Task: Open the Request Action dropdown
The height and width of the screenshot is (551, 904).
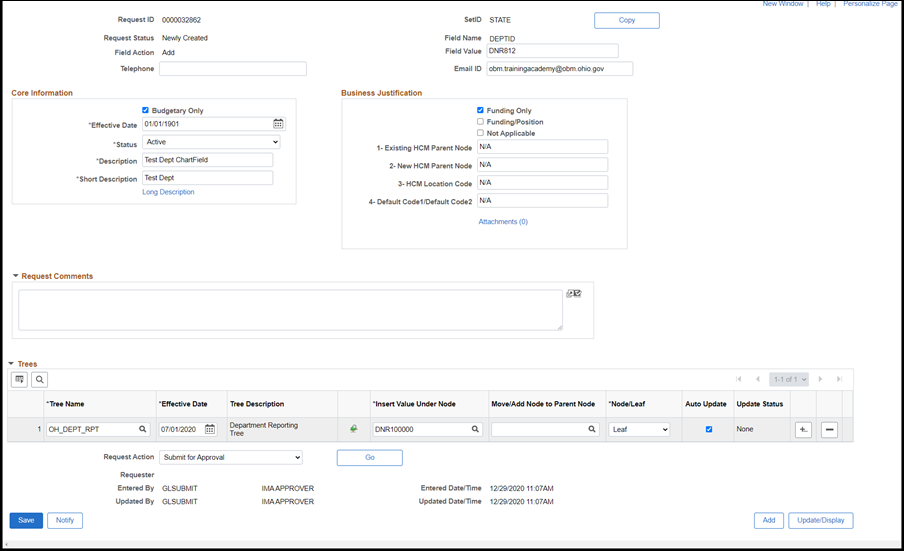Action: pyautogui.click(x=230, y=457)
